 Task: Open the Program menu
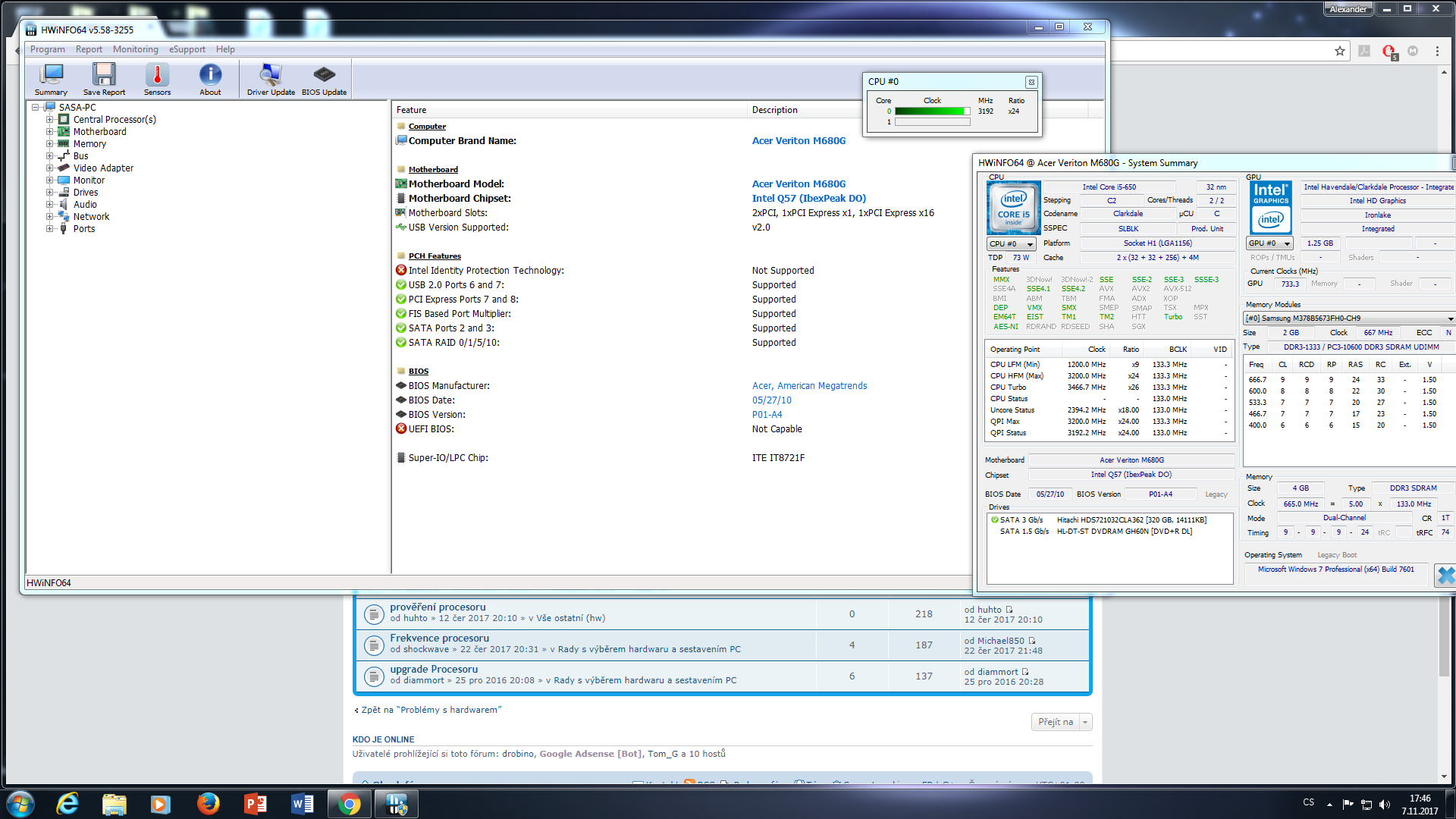(x=48, y=49)
